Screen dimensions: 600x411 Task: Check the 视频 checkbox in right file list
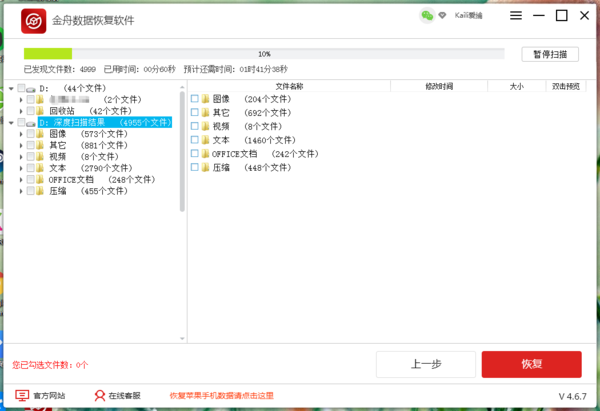(x=194, y=127)
